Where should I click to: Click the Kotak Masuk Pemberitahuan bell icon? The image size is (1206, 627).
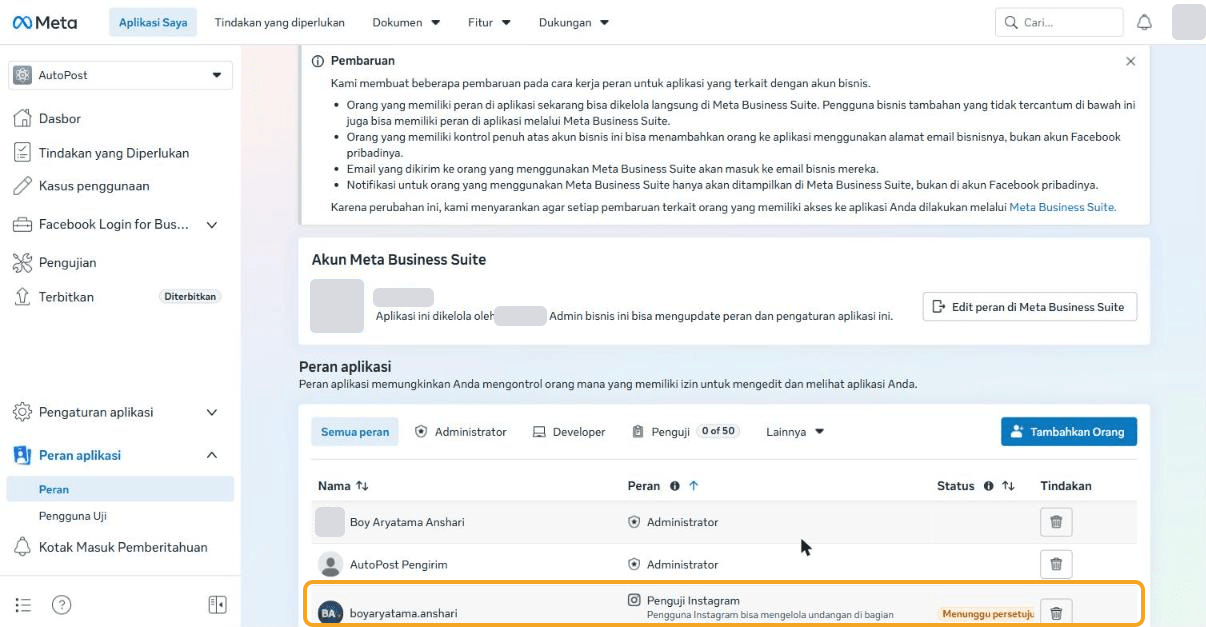[22, 547]
